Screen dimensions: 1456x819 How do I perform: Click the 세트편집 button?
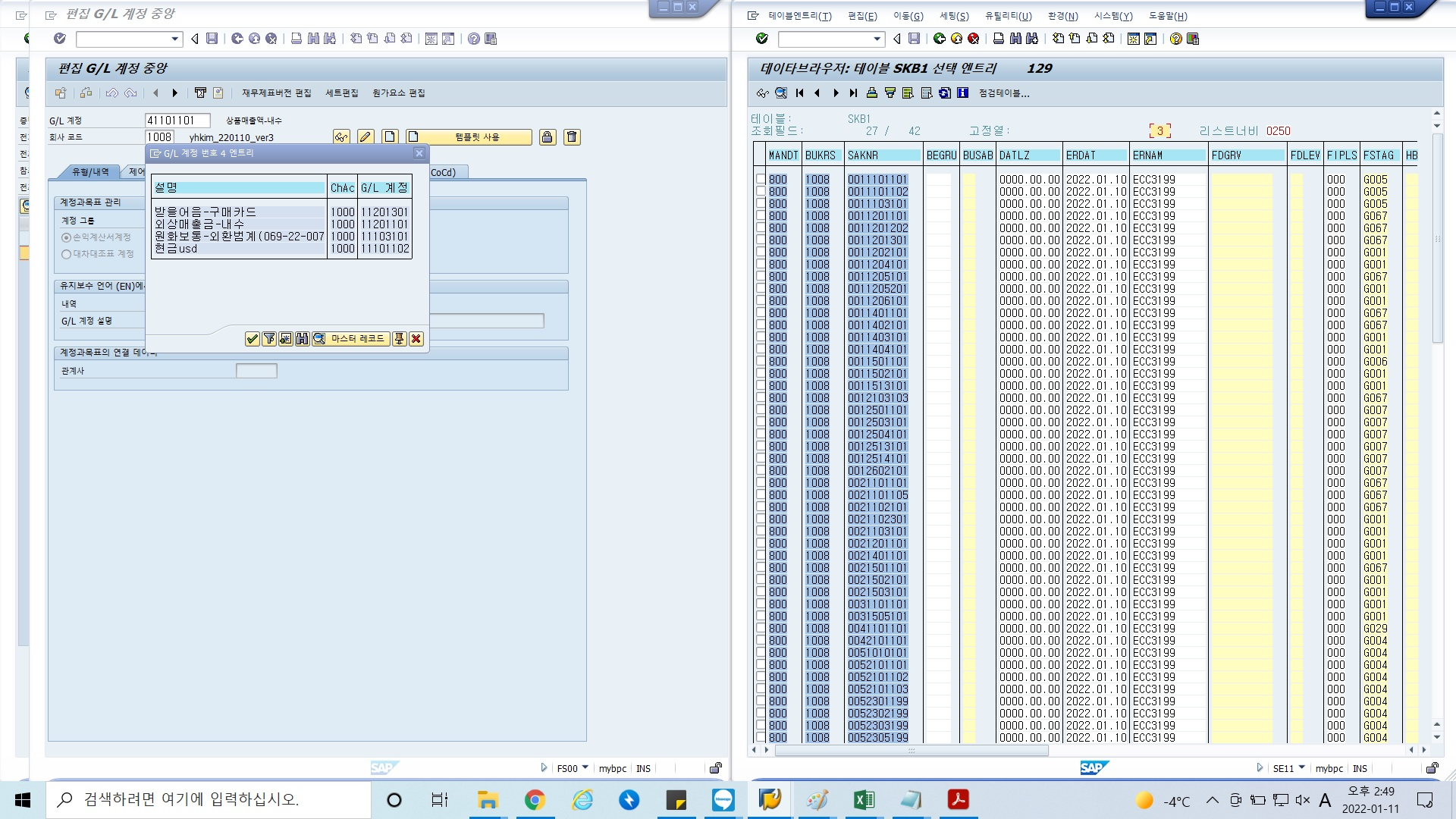[342, 93]
